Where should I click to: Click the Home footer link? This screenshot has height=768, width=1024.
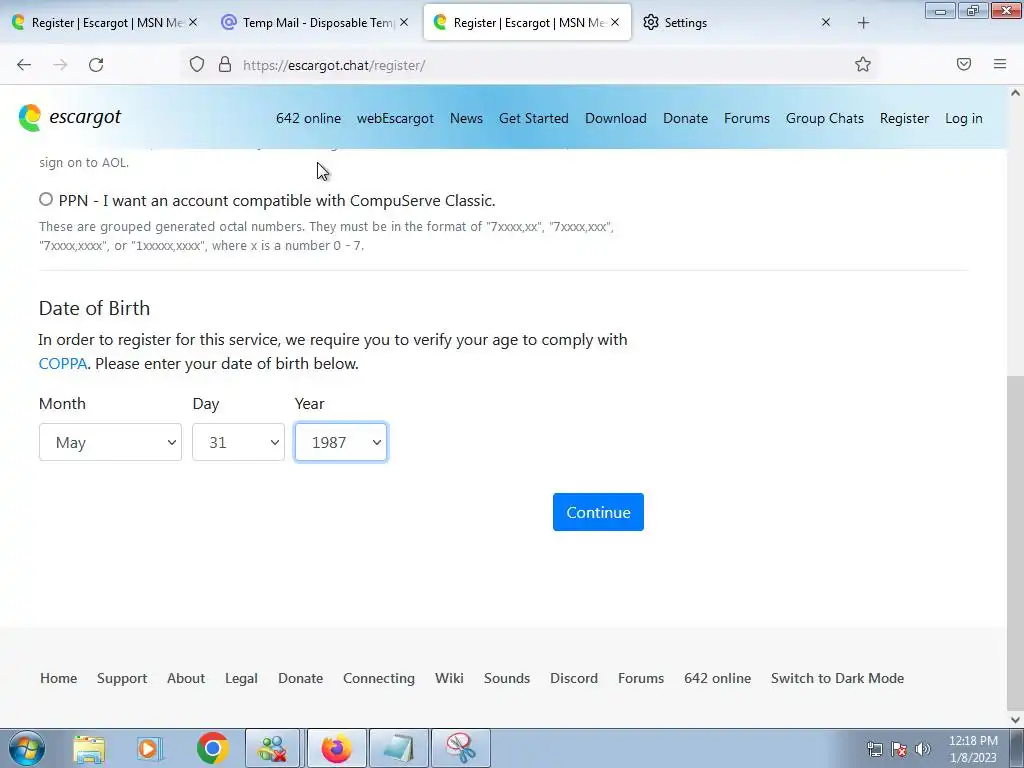point(59,678)
